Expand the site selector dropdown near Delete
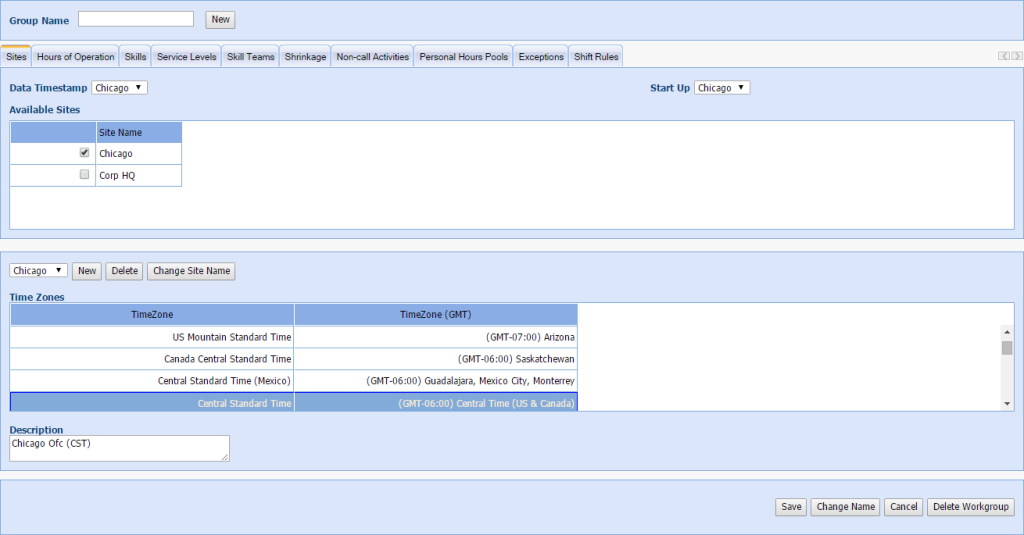 pyautogui.click(x=38, y=271)
